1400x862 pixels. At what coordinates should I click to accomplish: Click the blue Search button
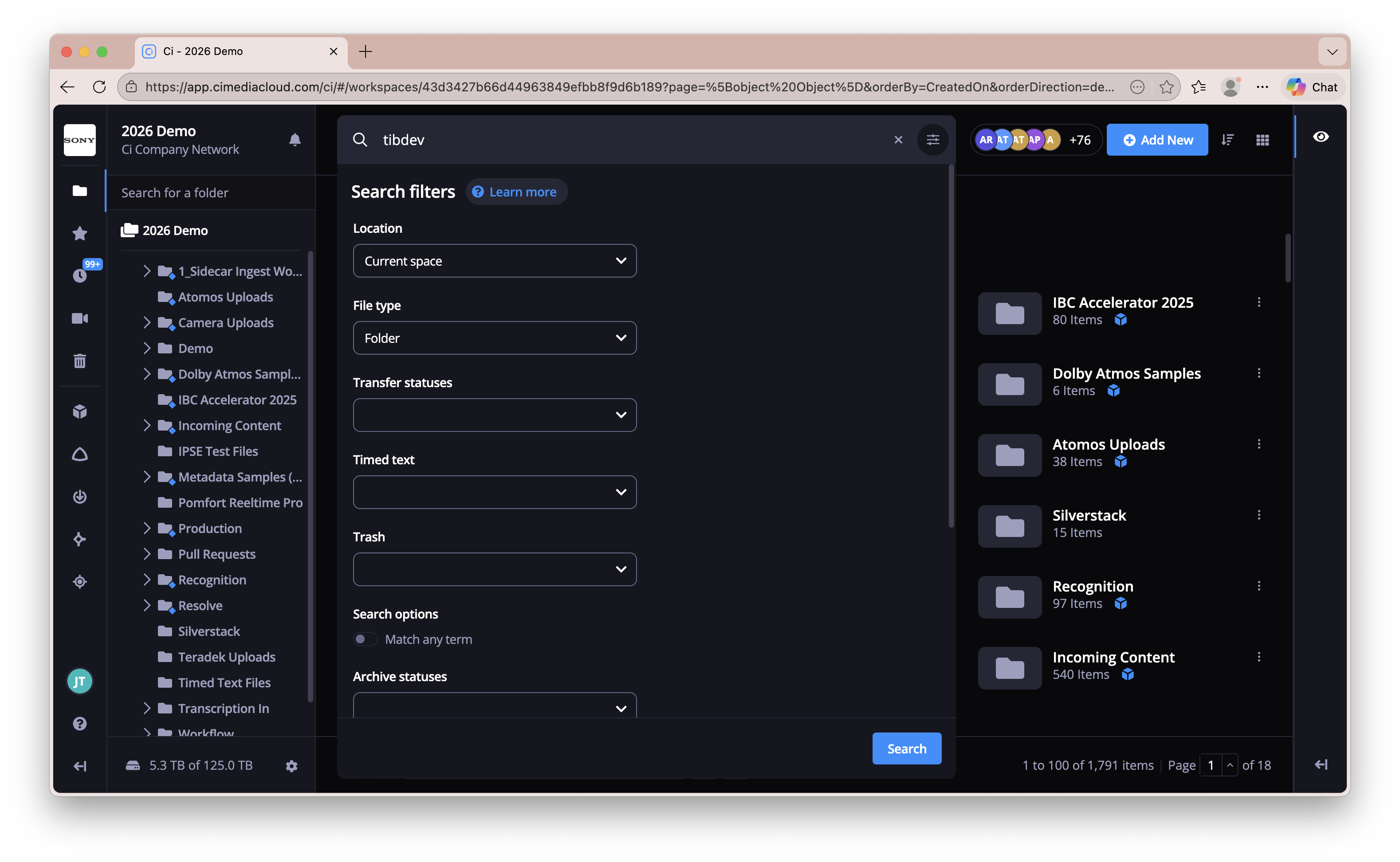pyautogui.click(x=907, y=748)
